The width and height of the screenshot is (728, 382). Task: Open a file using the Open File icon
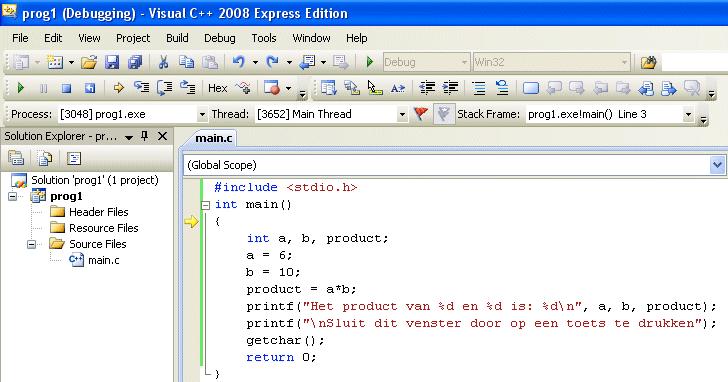tap(89, 62)
